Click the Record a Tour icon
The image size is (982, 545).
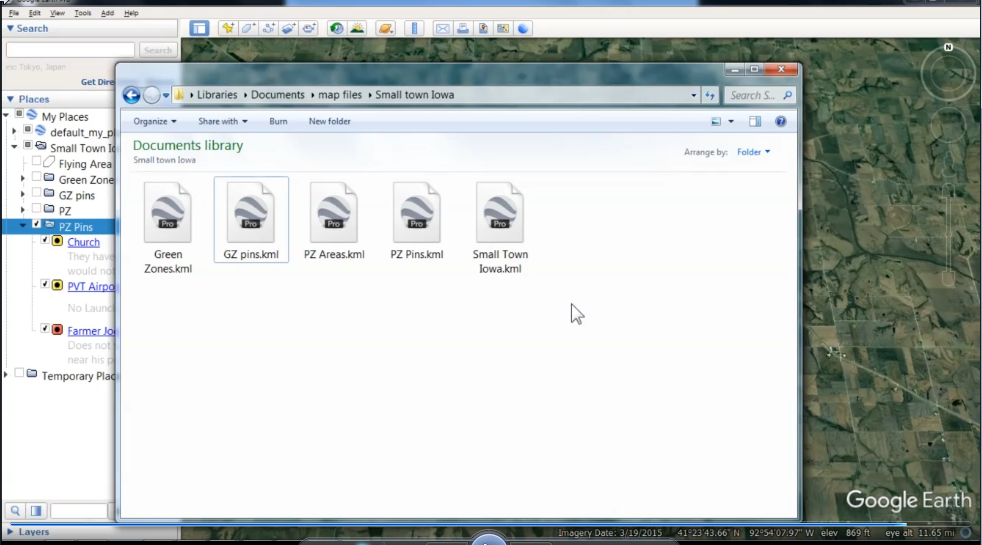(x=309, y=28)
